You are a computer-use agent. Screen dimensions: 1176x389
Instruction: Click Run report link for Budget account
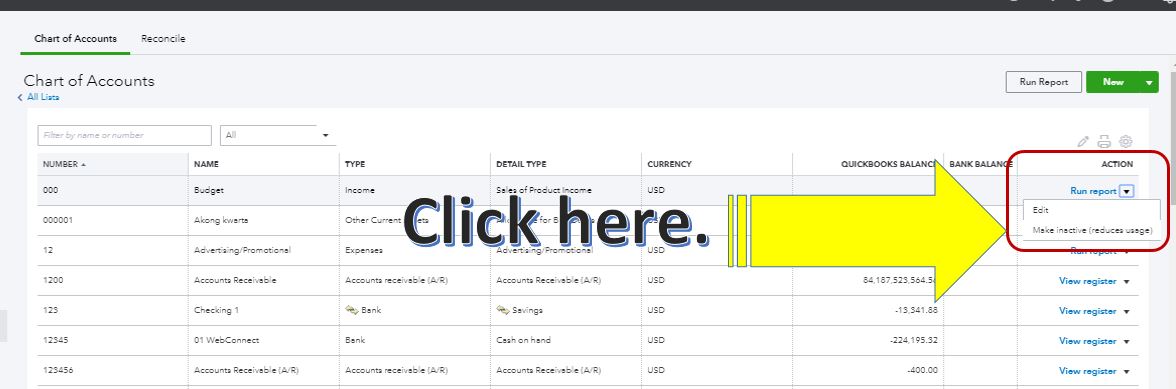tap(1093, 191)
